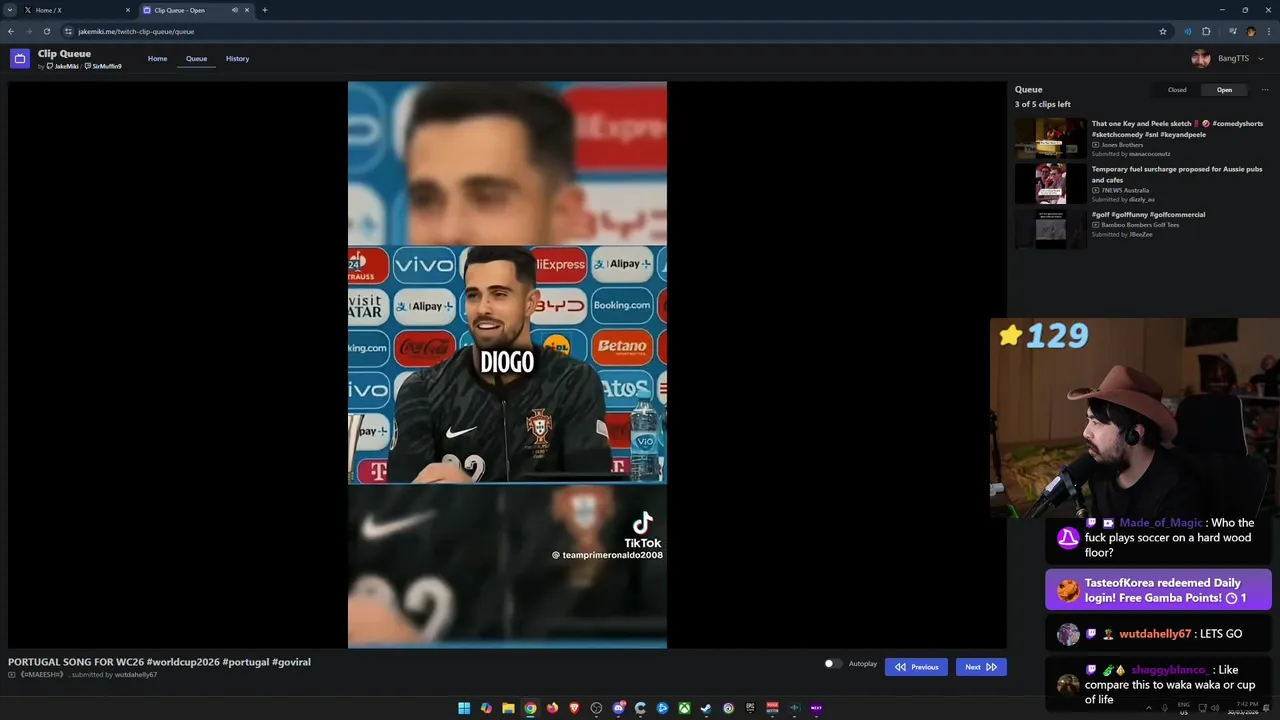Screen dimensions: 1280x720
Task: Close the Home / X browser tab
Action: (x=128, y=10)
